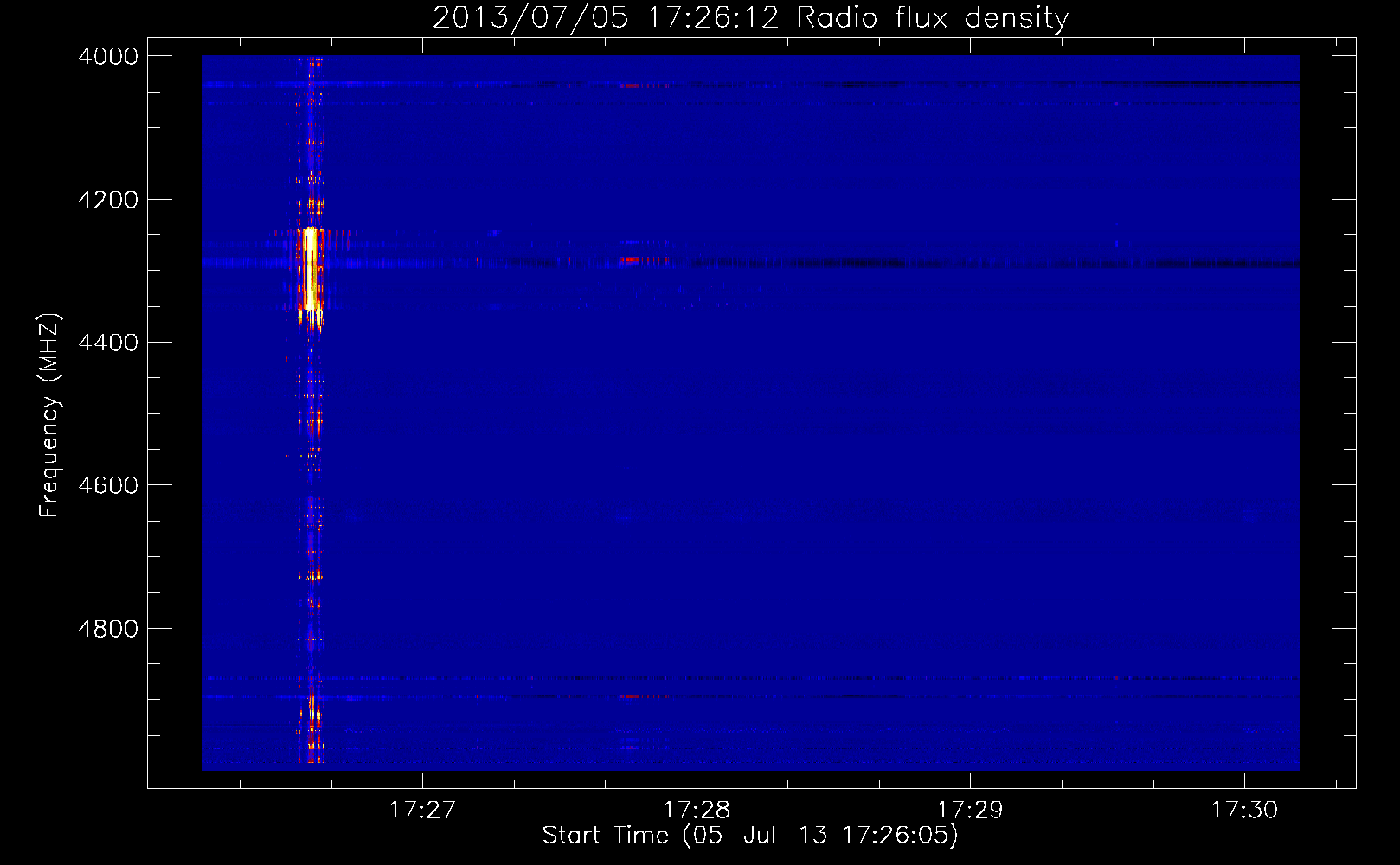Image resolution: width=1400 pixels, height=865 pixels.
Task: Click the 4000 frequency tick label
Action: click(x=108, y=56)
